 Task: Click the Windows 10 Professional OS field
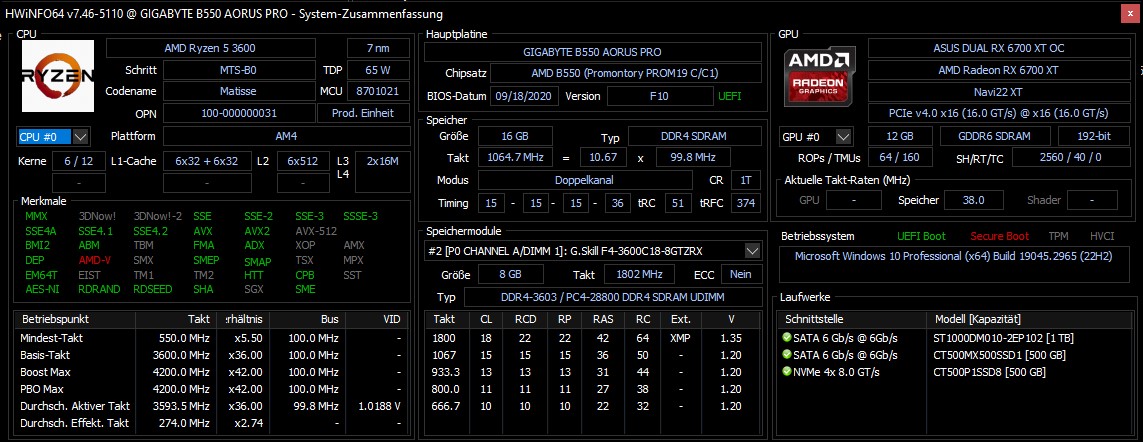click(x=955, y=265)
